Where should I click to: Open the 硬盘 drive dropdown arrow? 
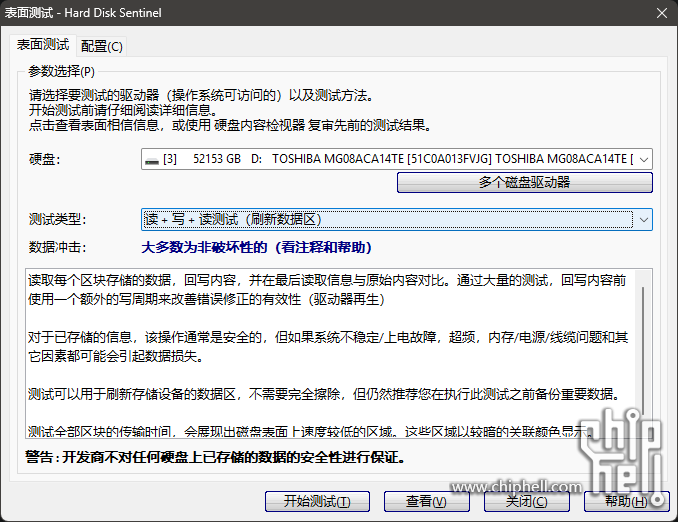pyautogui.click(x=643, y=159)
